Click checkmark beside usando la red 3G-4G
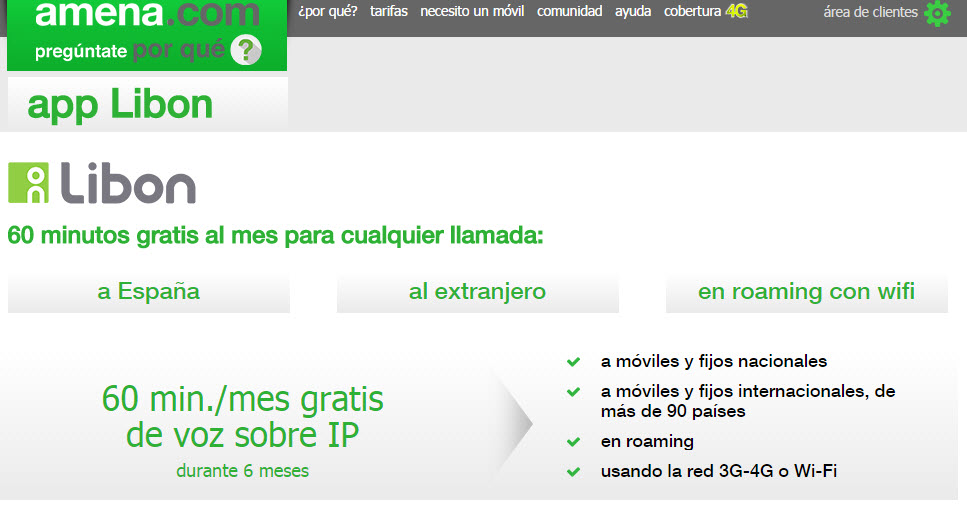This screenshot has height=528, width=967. coord(574,472)
